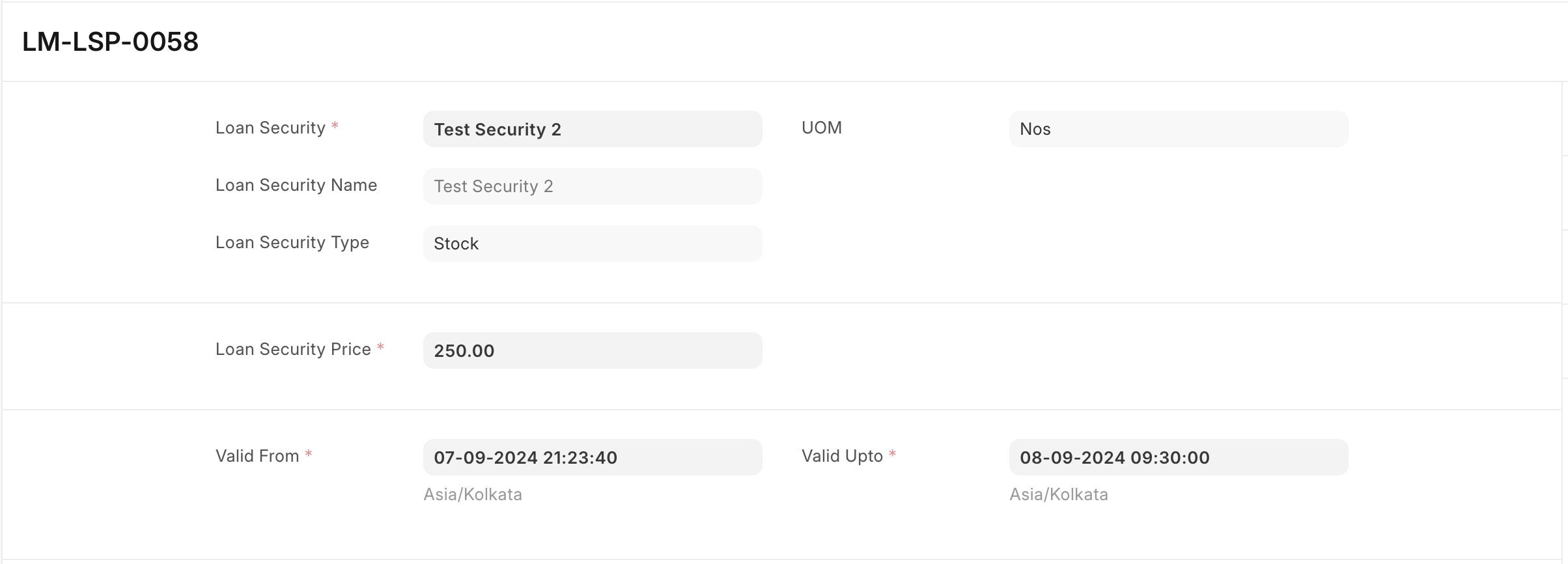
Task: Open the UOM field containing Nos
Action: click(x=1179, y=129)
